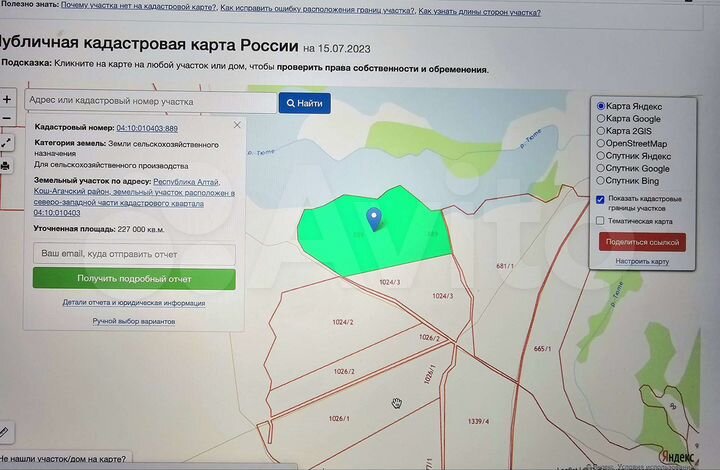The image size is (720, 470).
Task: Open link Как исправить ошибку расположения границ
Action: click(317, 9)
